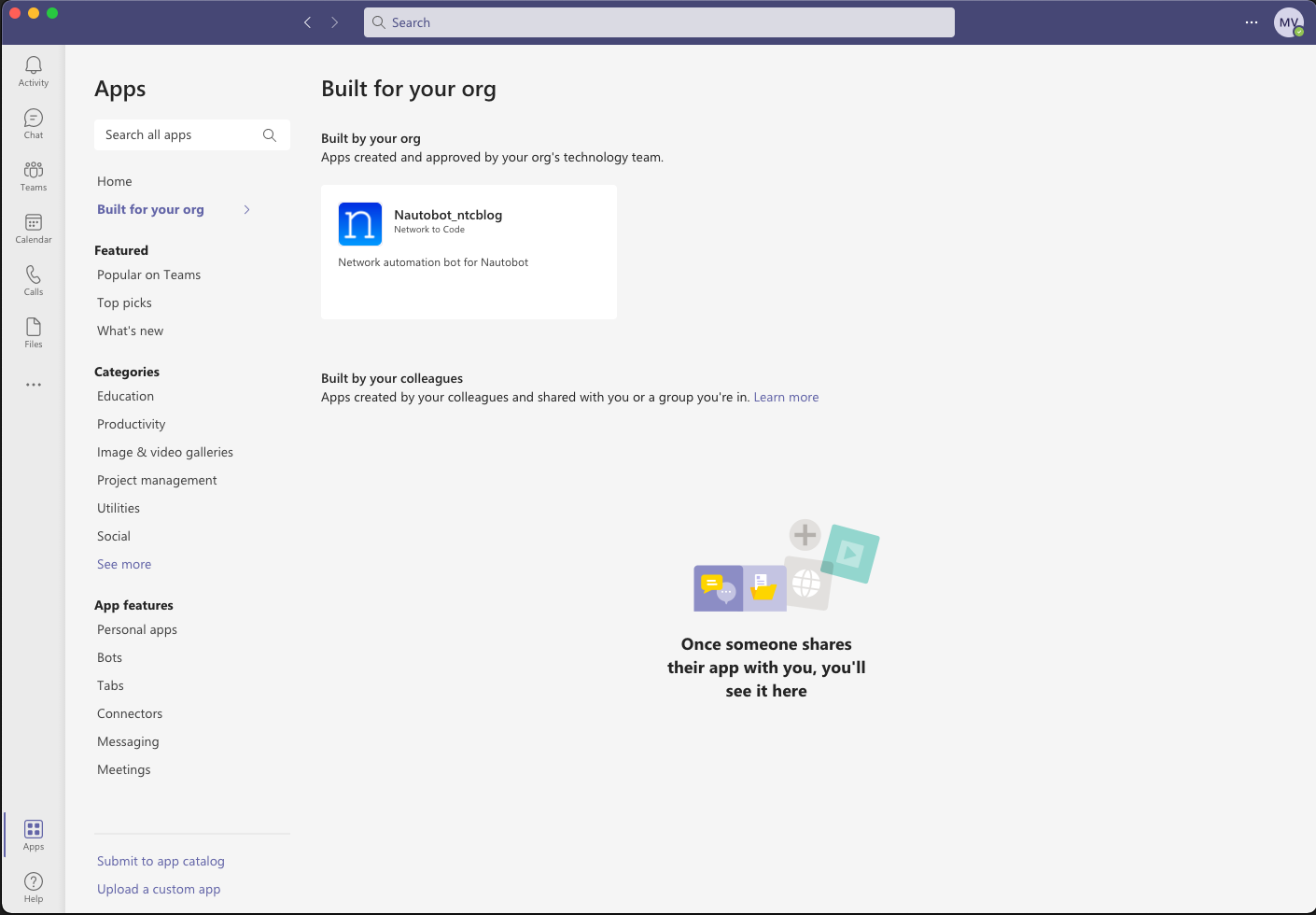Open the sidebar more options ellipsis
The width and height of the screenshot is (1316, 915).
[x=33, y=385]
